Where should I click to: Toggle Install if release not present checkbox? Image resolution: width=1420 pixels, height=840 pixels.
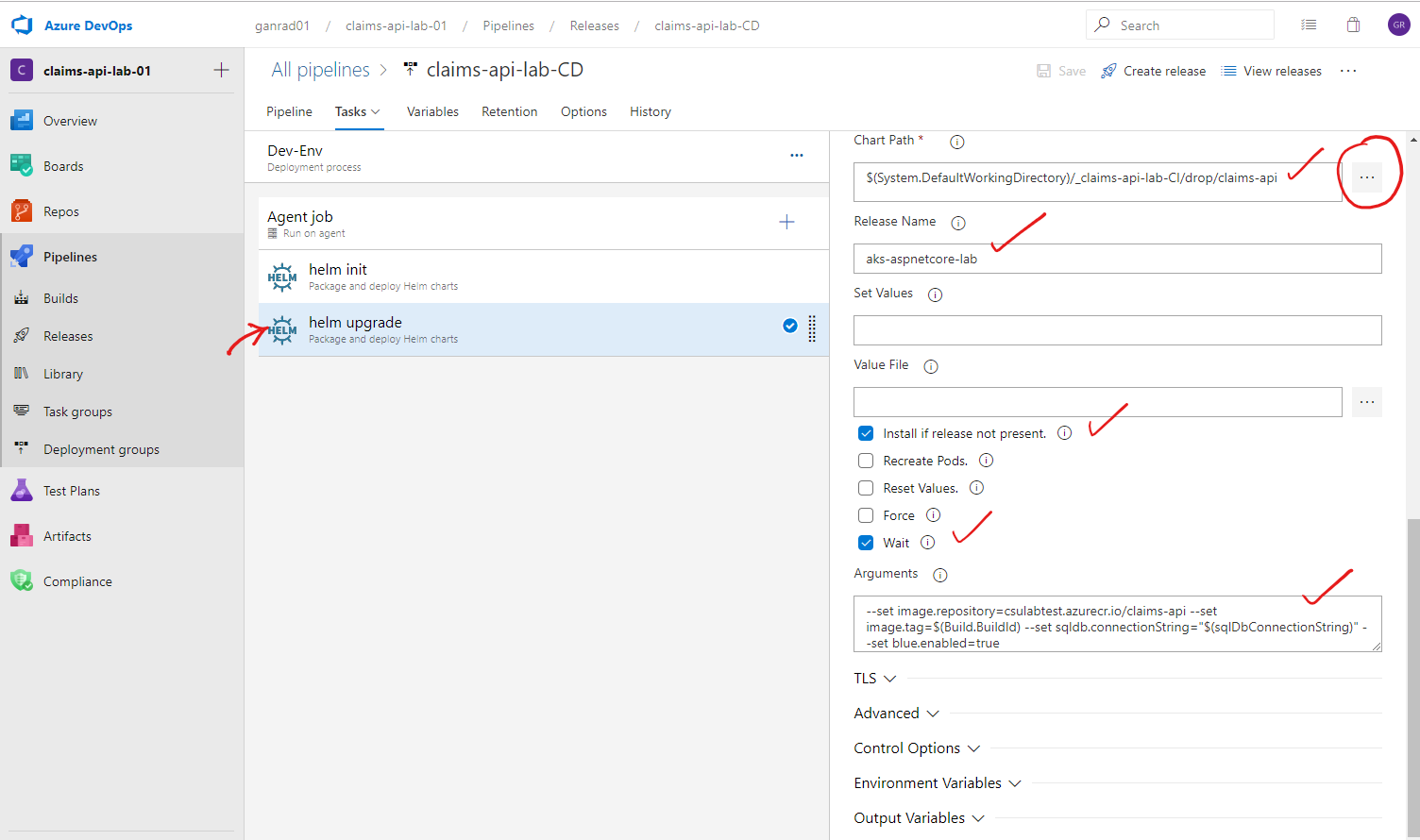(866, 433)
